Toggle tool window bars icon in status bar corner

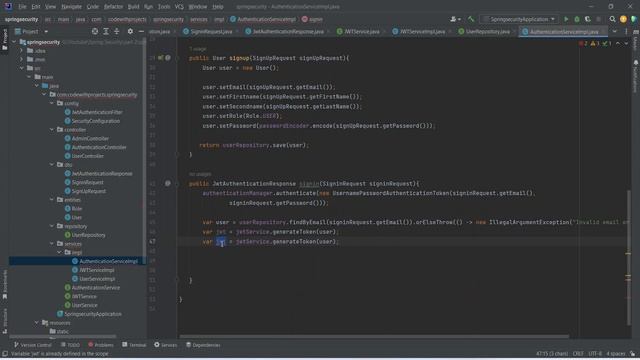[x=4, y=354]
